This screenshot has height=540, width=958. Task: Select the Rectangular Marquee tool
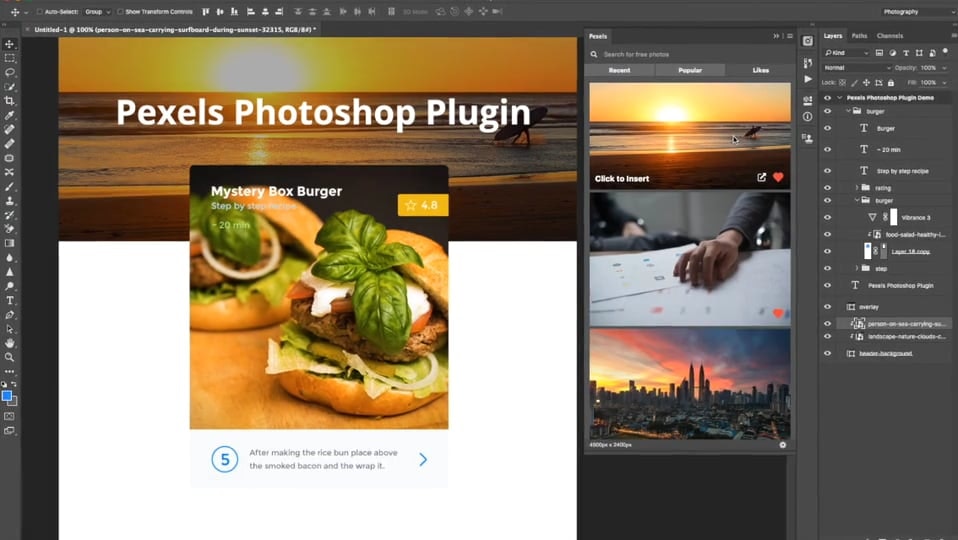(x=10, y=58)
